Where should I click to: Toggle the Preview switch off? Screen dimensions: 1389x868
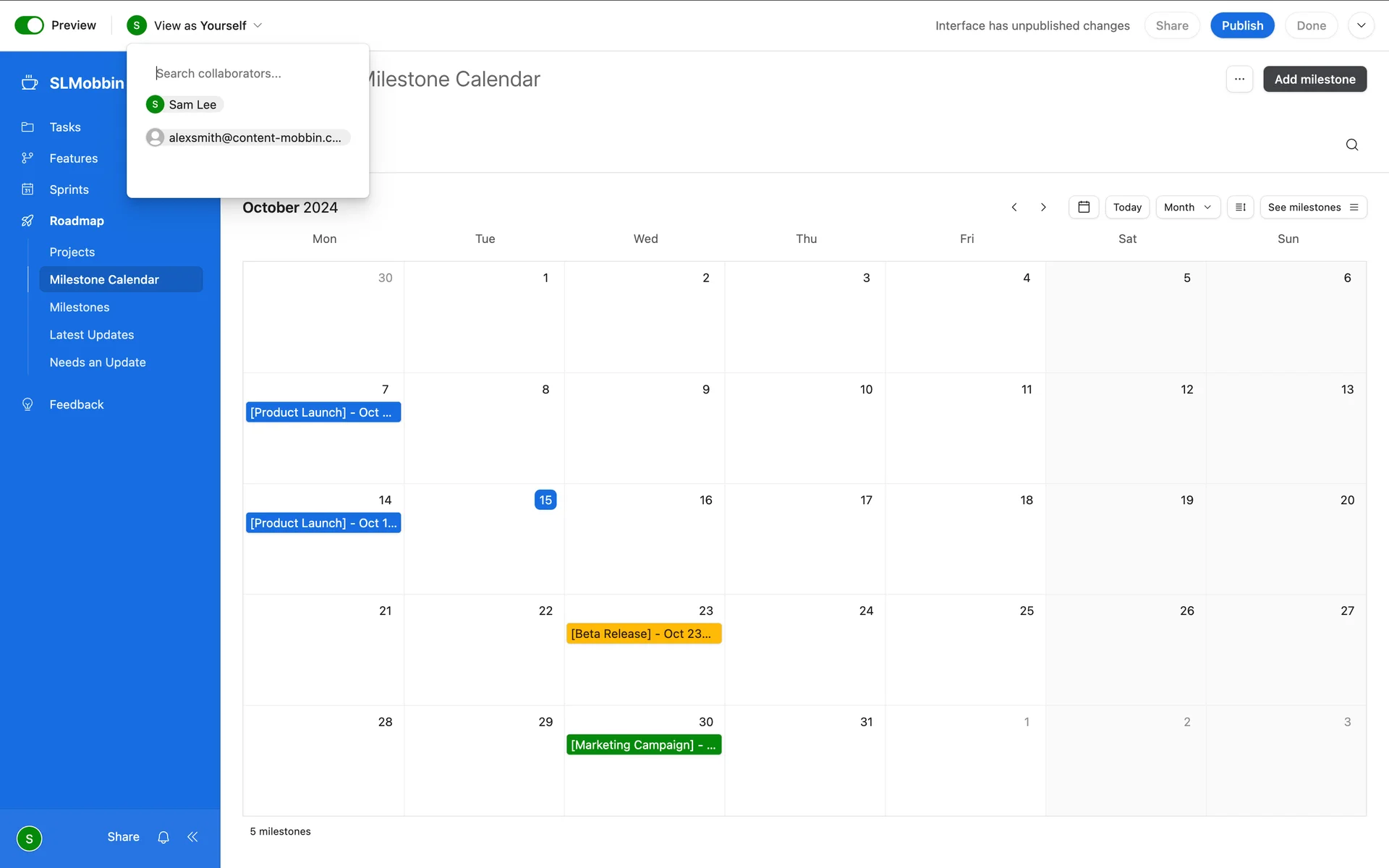[x=30, y=25]
